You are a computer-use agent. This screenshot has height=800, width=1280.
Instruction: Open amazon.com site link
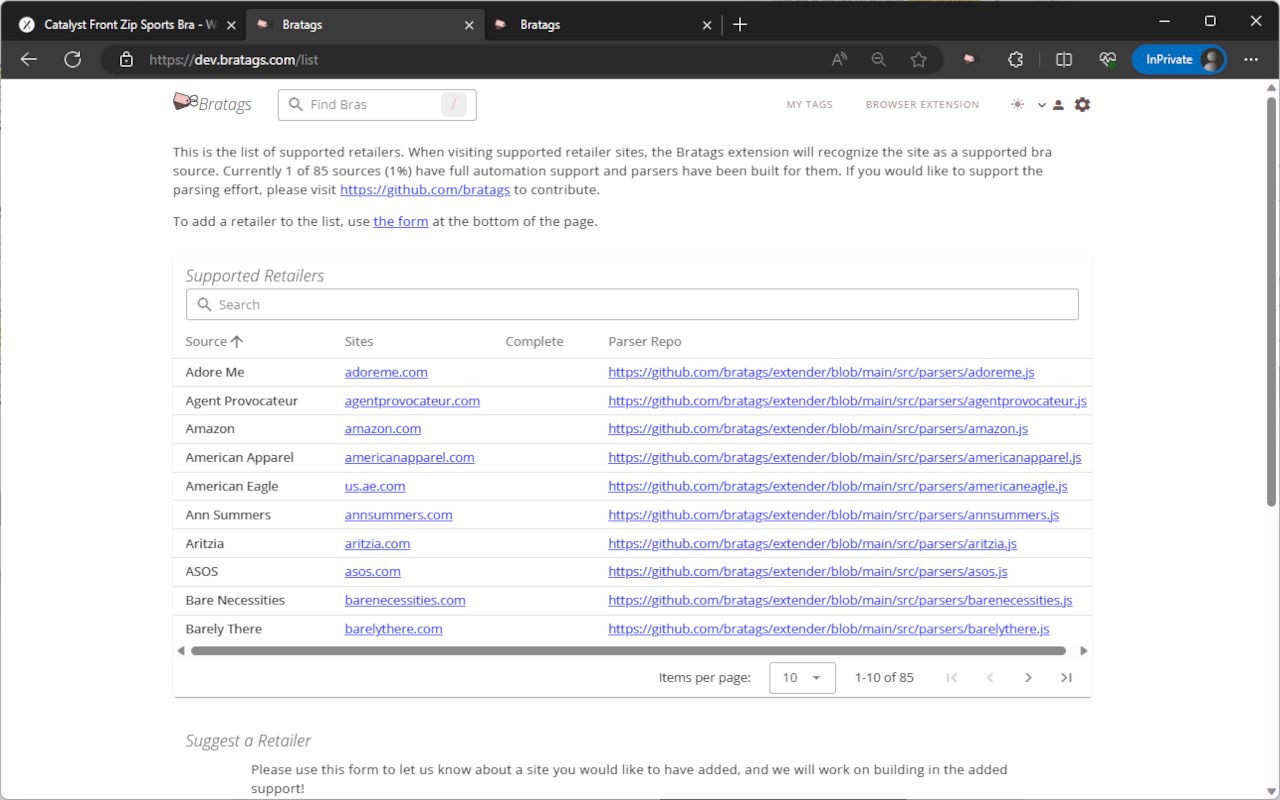pyautogui.click(x=383, y=428)
